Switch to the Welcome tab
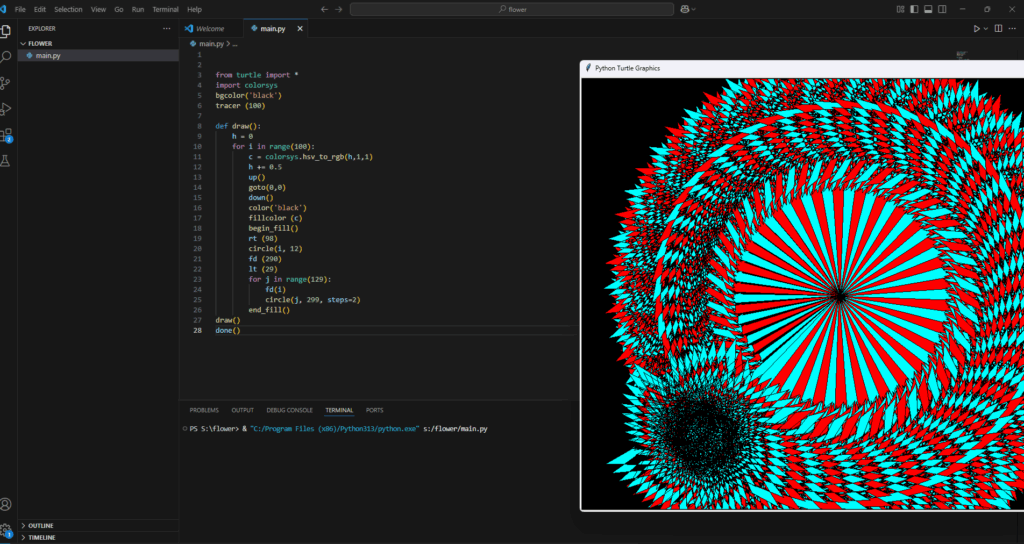 tap(209, 28)
